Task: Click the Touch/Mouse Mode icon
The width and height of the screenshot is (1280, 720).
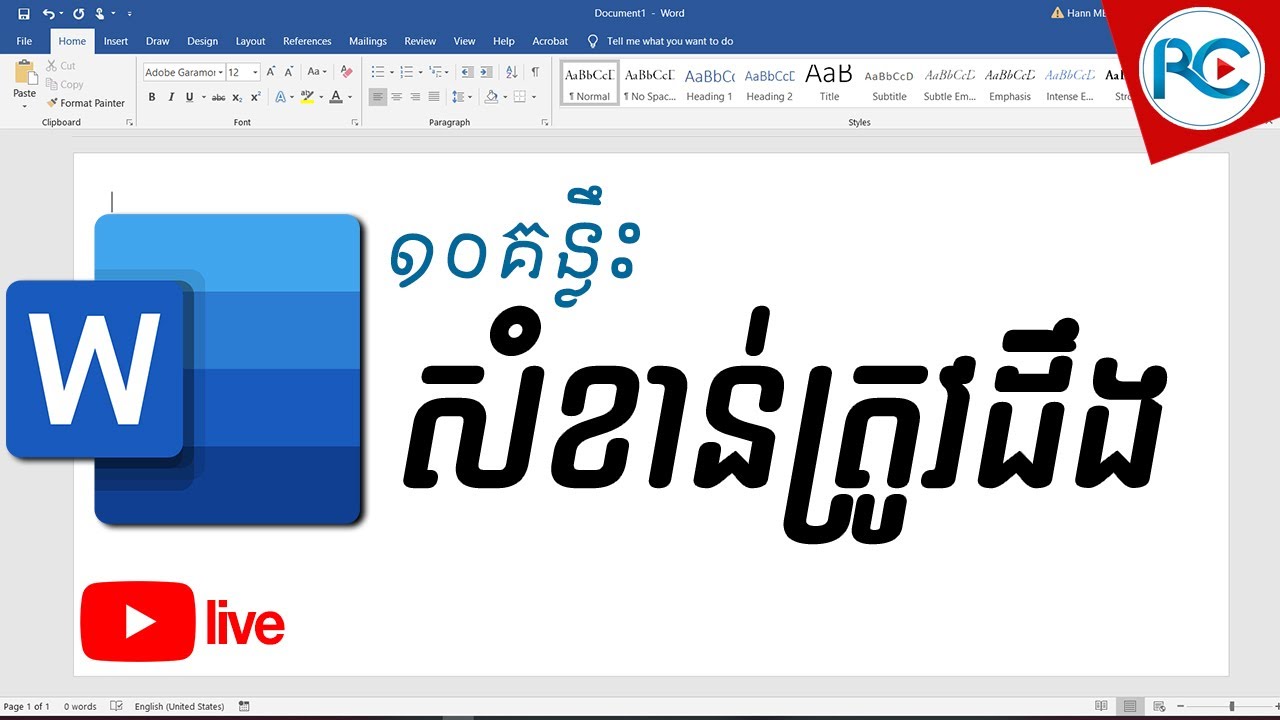Action: pyautogui.click(x=99, y=13)
